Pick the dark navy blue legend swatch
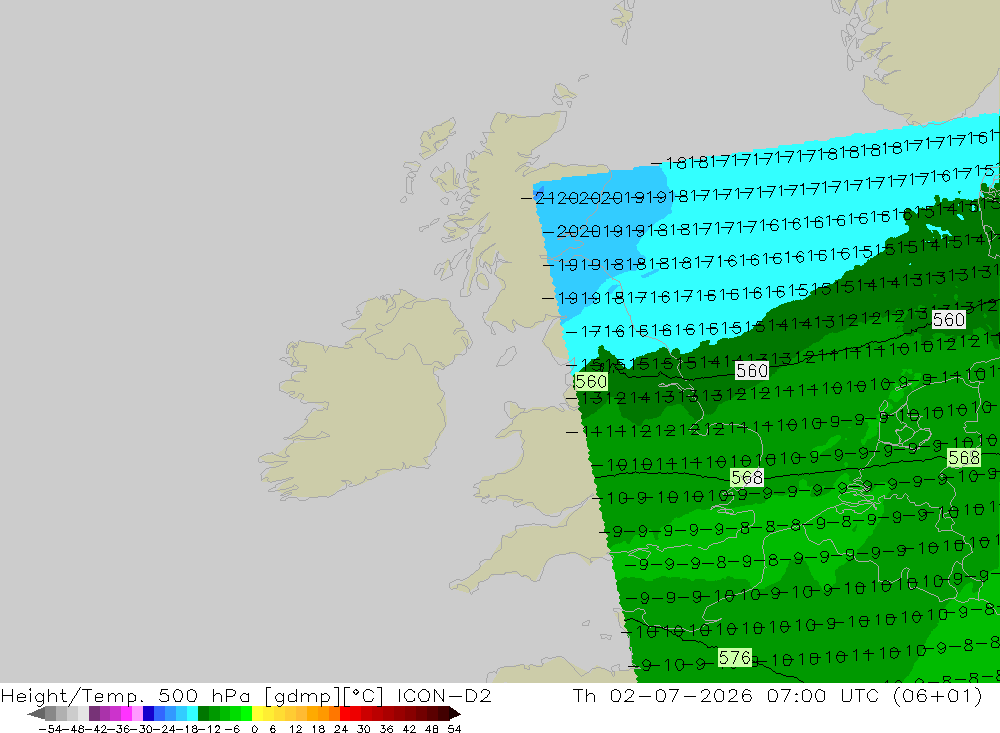Screen dimensions: 1000x733 pyautogui.click(x=149, y=714)
